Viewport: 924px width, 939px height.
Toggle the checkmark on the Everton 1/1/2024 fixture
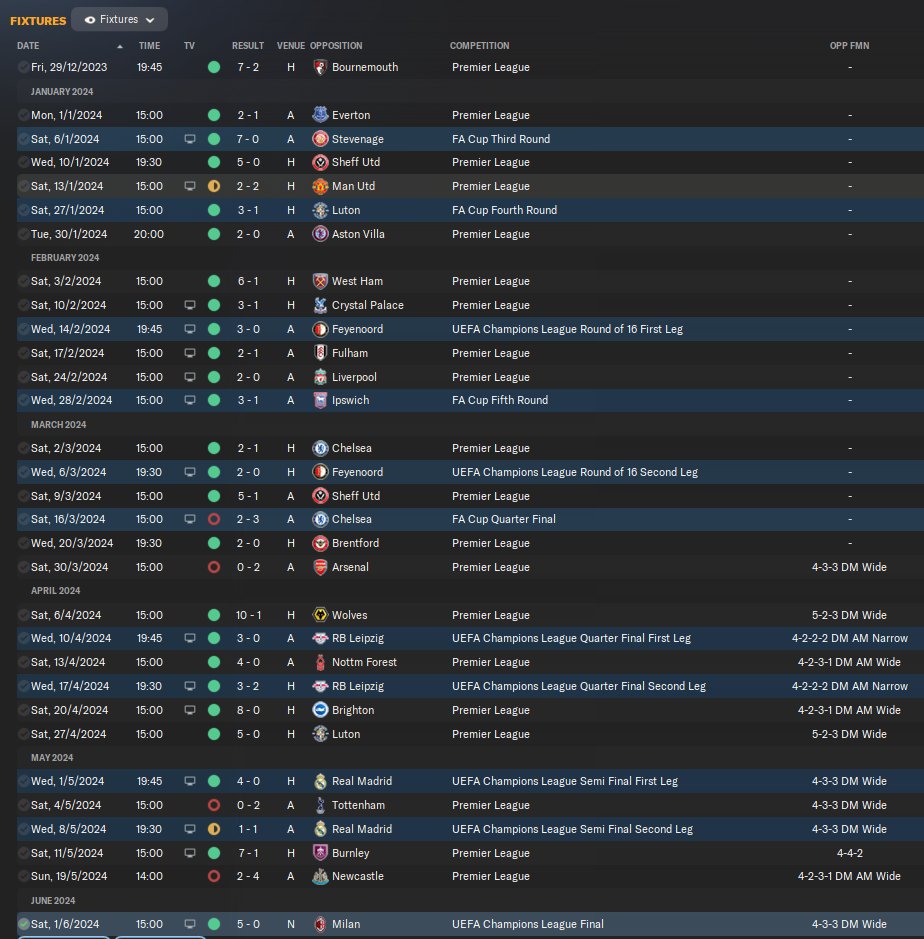[x=23, y=115]
